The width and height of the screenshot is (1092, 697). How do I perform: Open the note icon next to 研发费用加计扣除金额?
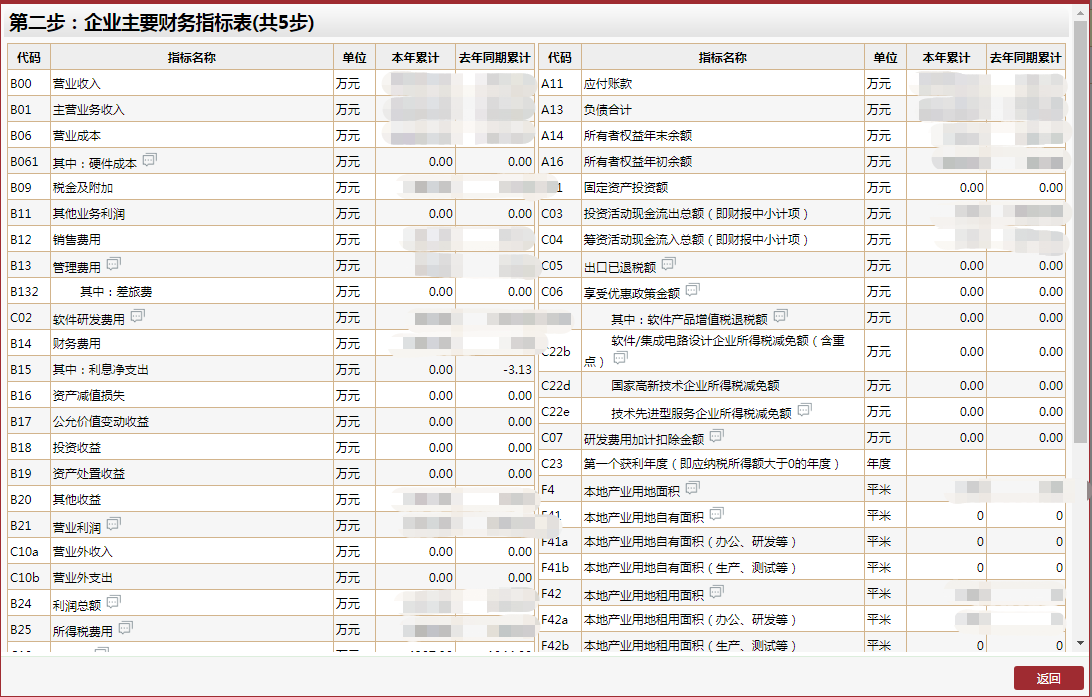pyautogui.click(x=717, y=436)
